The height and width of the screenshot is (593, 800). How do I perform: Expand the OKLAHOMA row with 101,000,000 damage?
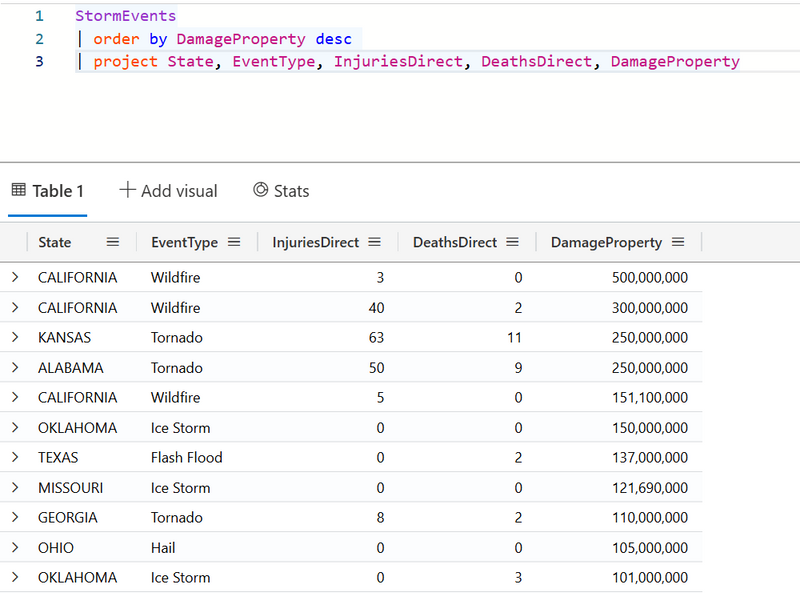pyautogui.click(x=15, y=577)
